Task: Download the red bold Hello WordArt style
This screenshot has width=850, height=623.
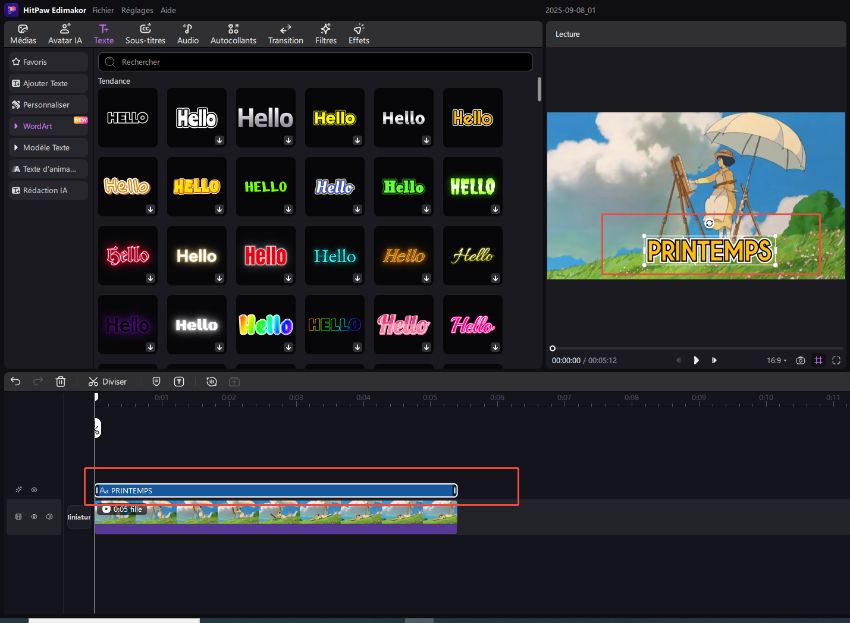Action: pyautogui.click(x=288, y=278)
